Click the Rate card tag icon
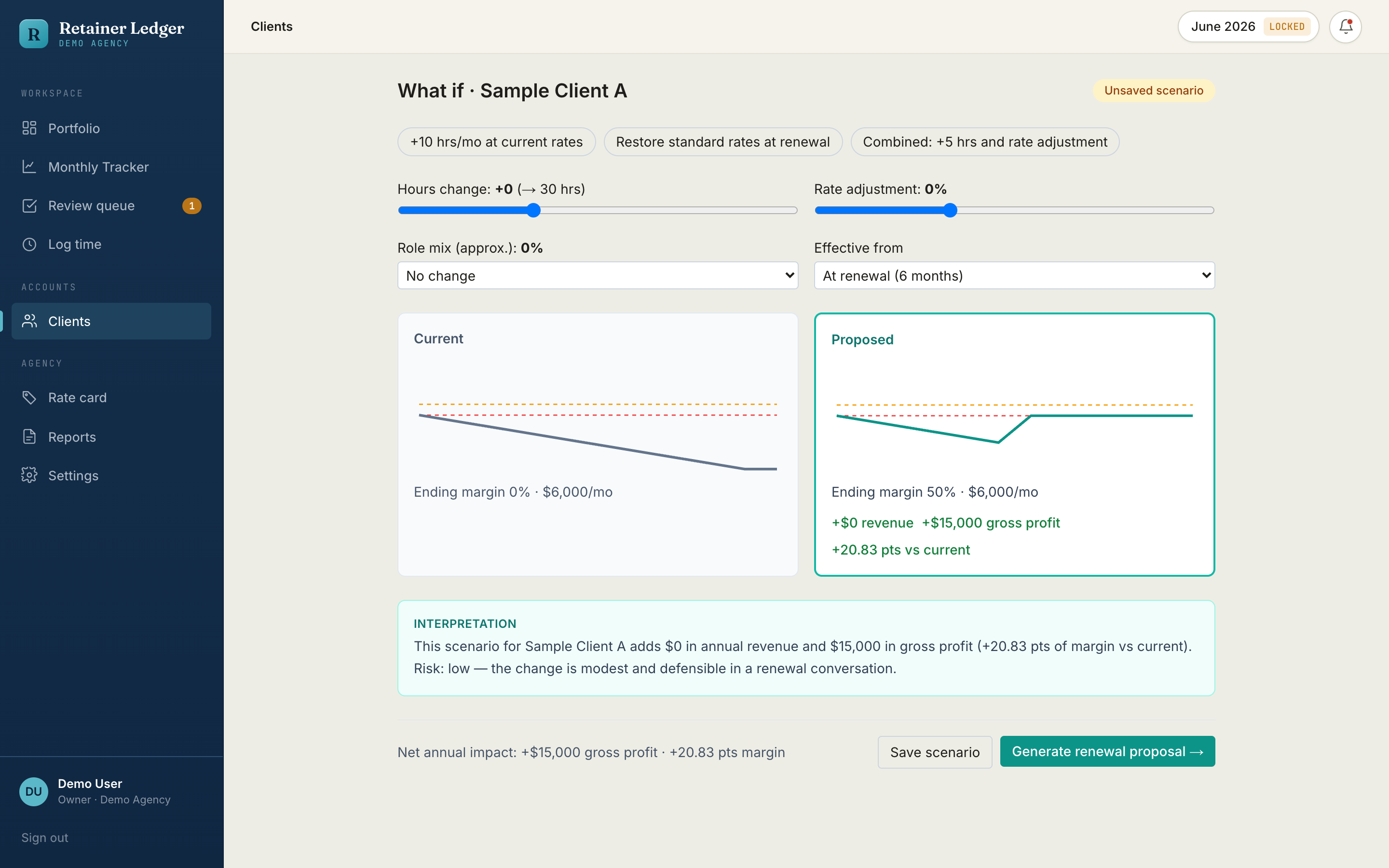This screenshot has width=1389, height=868. 29,397
